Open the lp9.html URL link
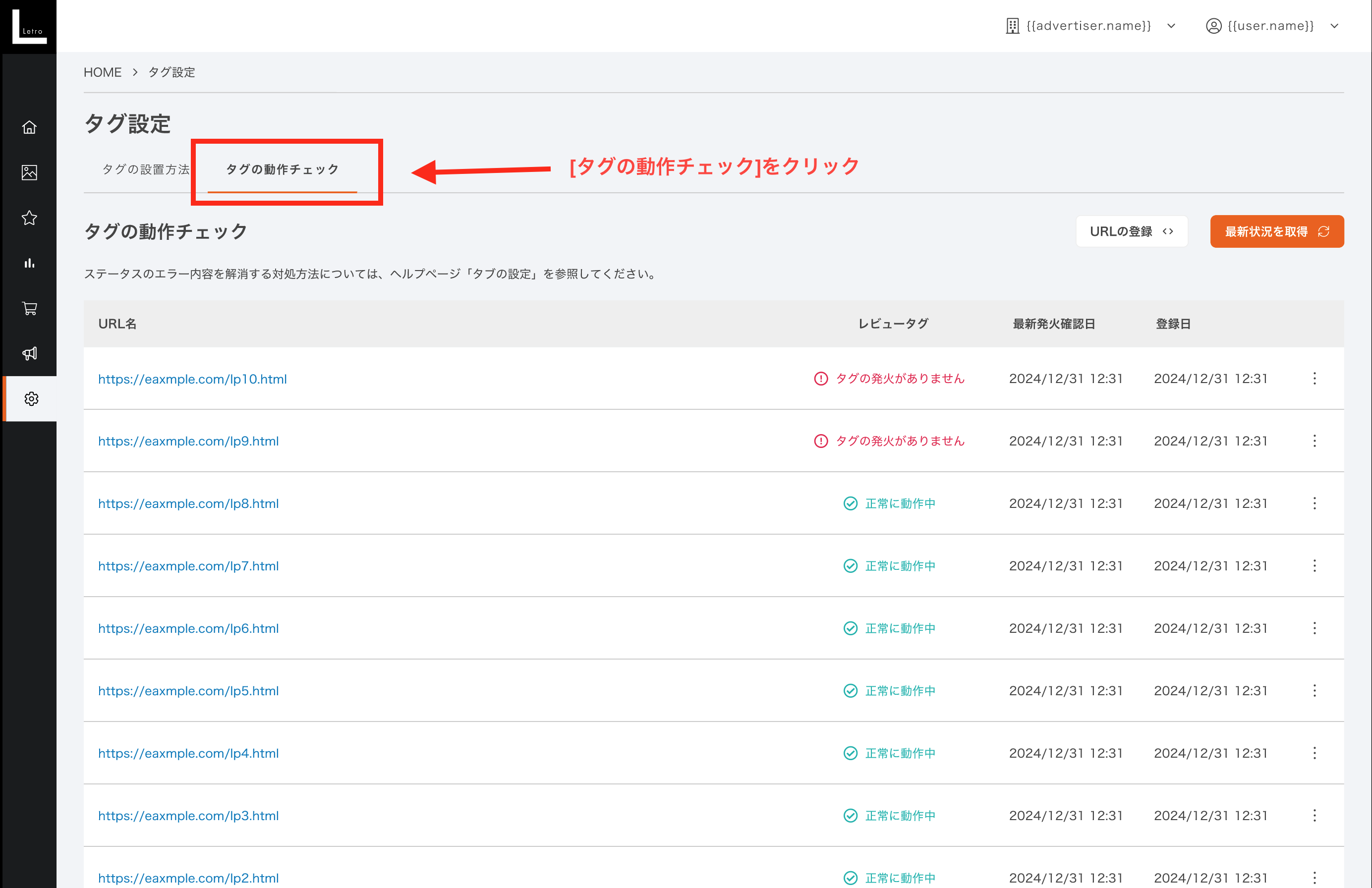Screen dimensions: 1372x888 [x=188, y=442]
